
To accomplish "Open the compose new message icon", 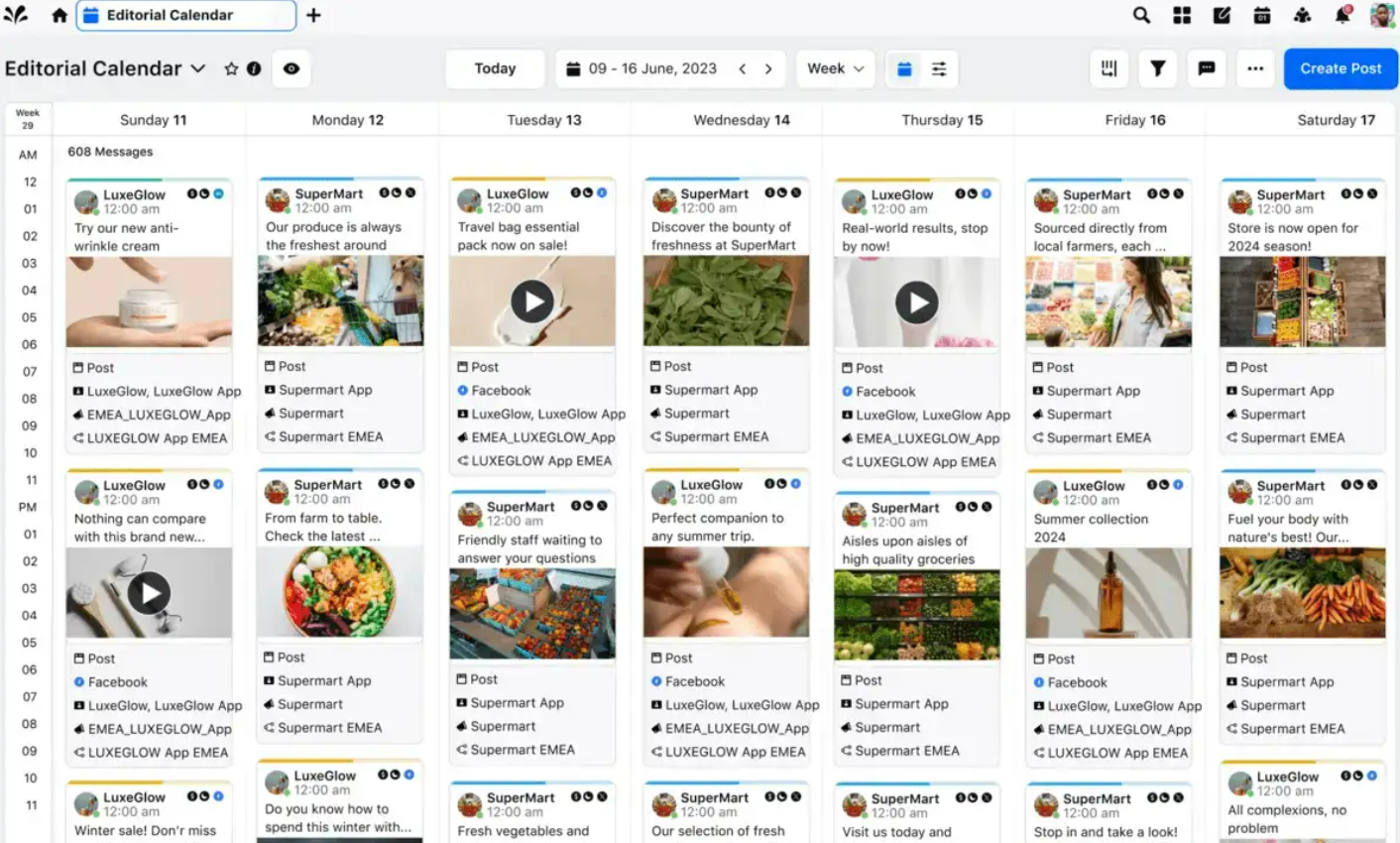I will tap(1222, 15).
